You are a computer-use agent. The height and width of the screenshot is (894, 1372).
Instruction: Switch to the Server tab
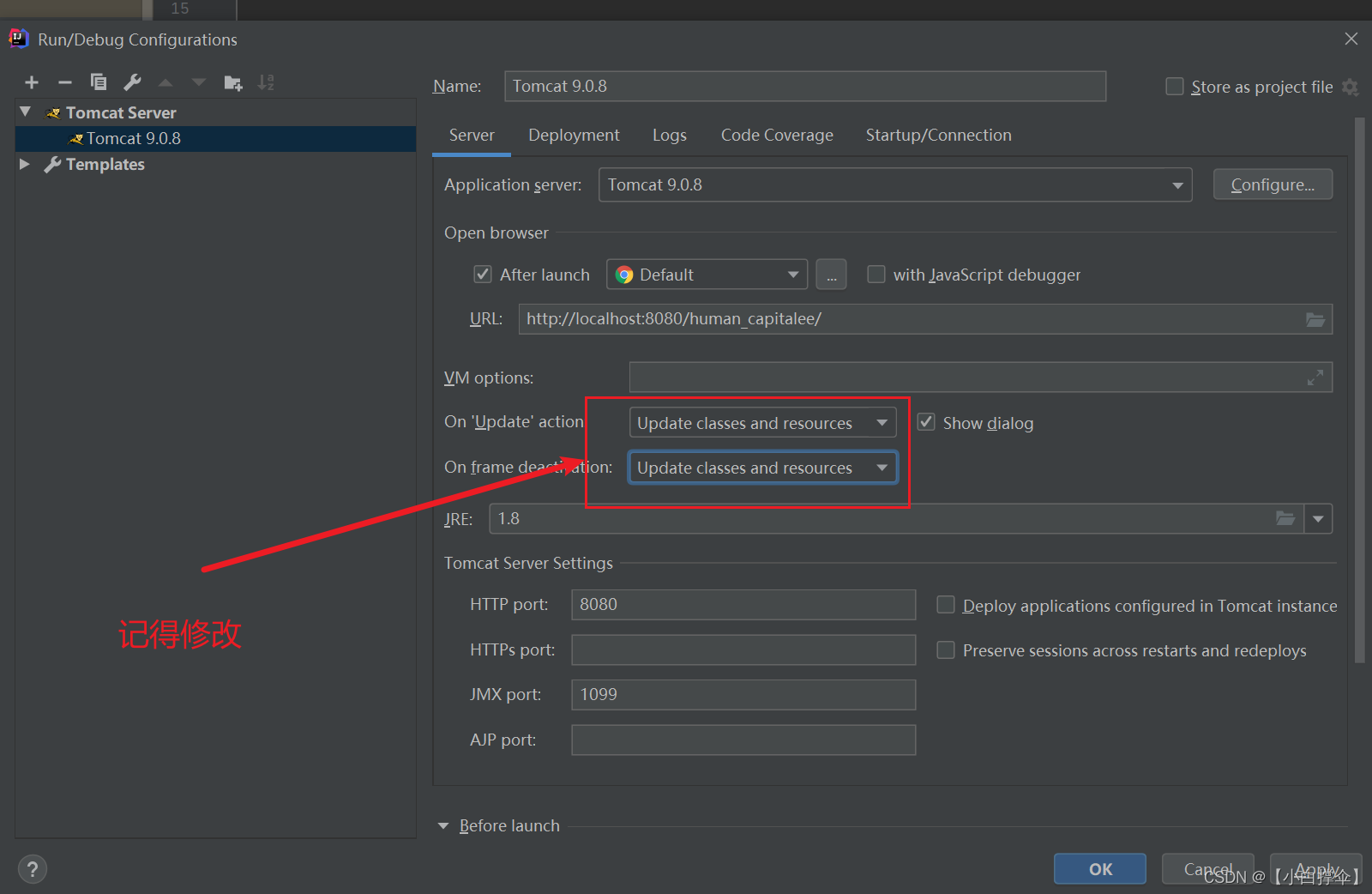pos(472,136)
